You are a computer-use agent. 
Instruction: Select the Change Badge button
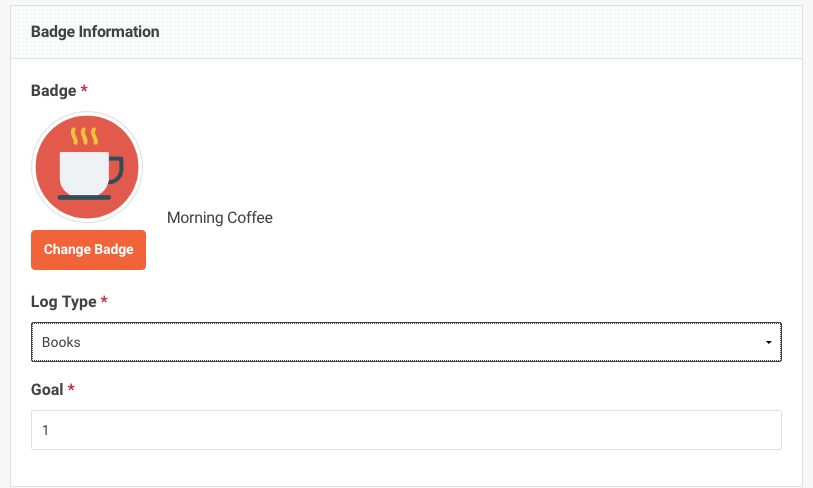click(88, 250)
